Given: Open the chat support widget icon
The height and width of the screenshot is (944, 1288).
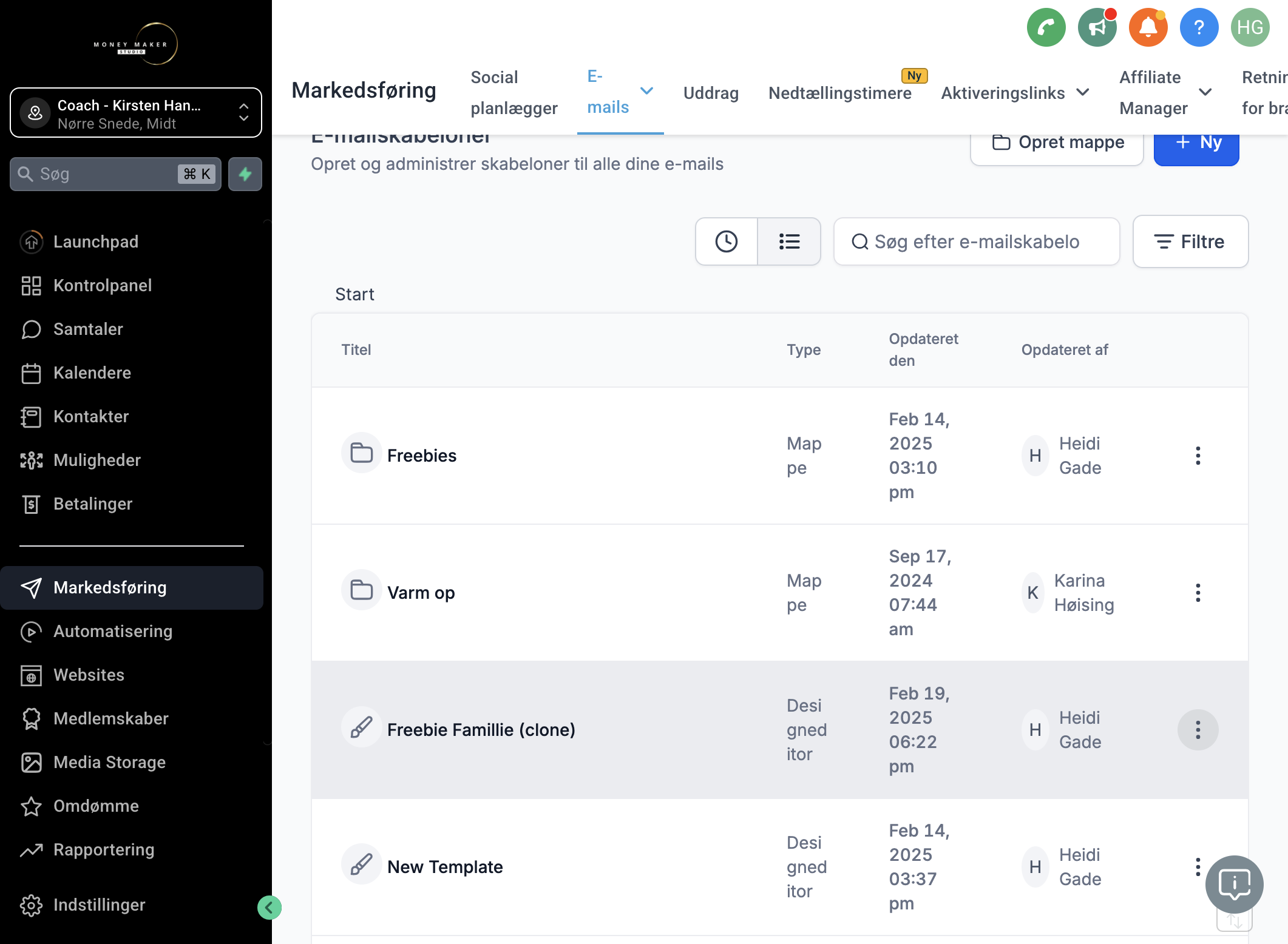Looking at the screenshot, I should (x=1234, y=884).
